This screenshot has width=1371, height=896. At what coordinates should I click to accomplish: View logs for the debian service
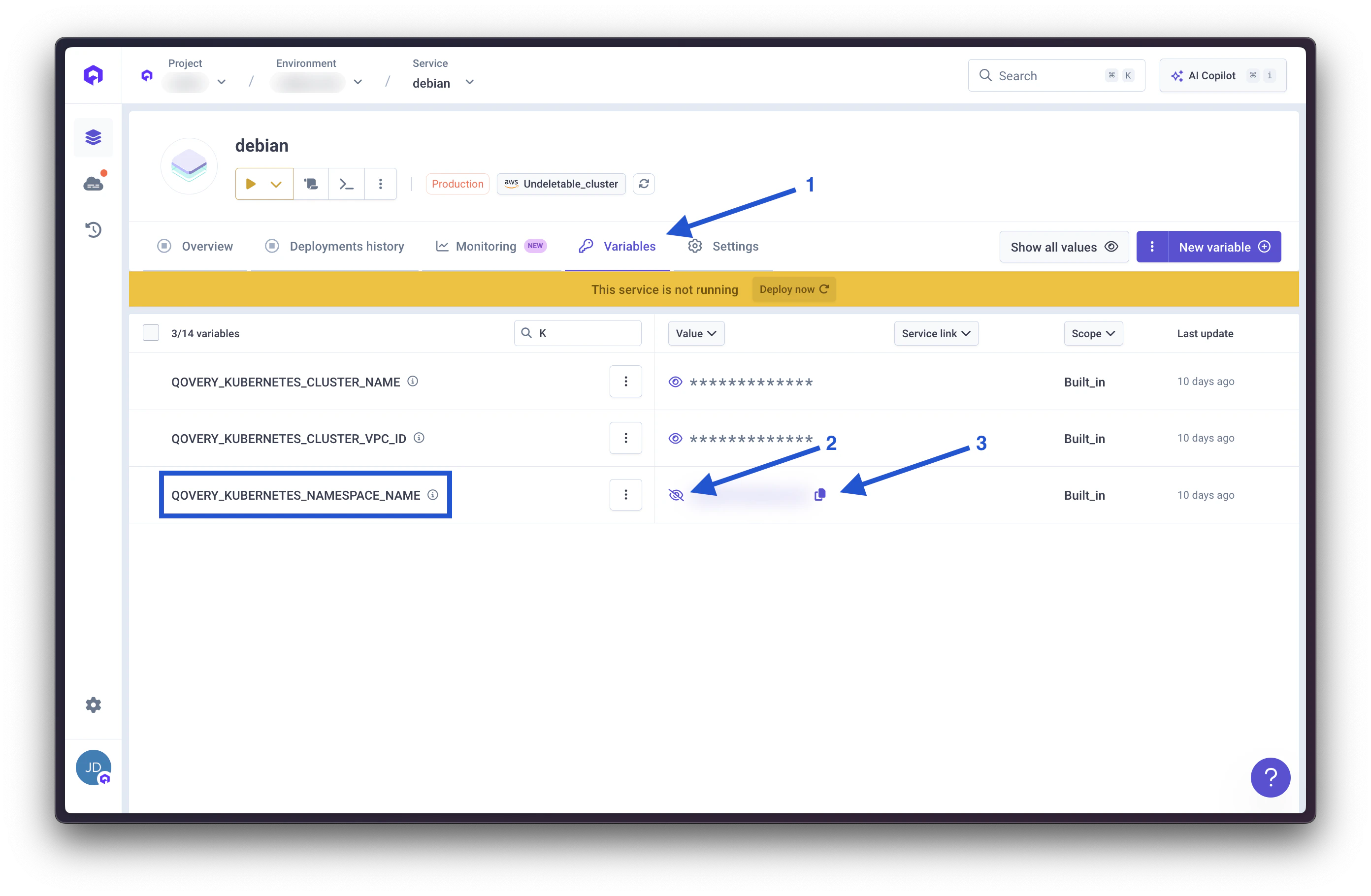(x=311, y=184)
